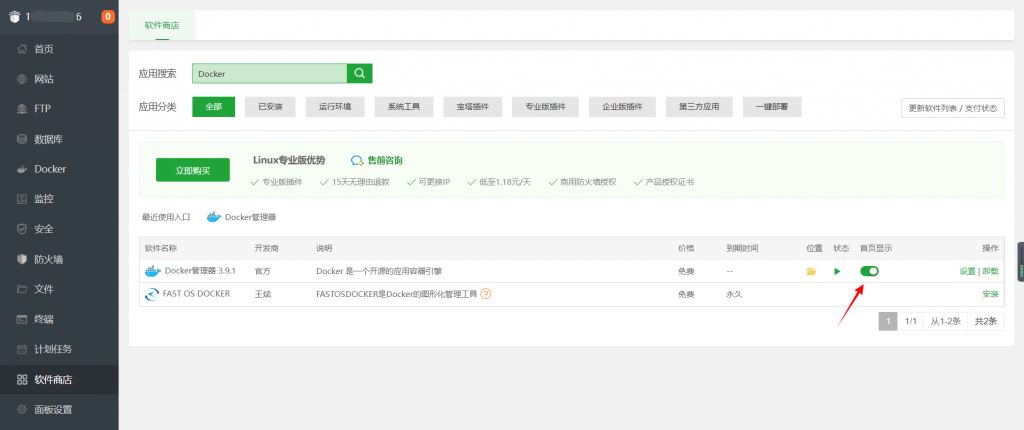The height and width of the screenshot is (430, 1024).
Task: Click the home icon beside 首页
Action: [22, 49]
